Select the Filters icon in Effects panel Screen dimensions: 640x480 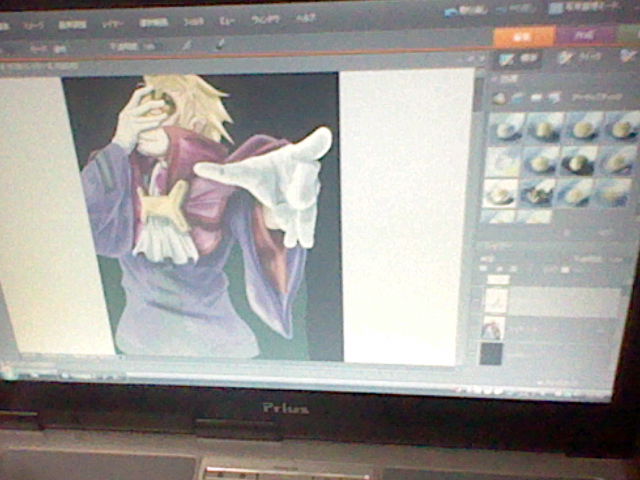pos(500,97)
